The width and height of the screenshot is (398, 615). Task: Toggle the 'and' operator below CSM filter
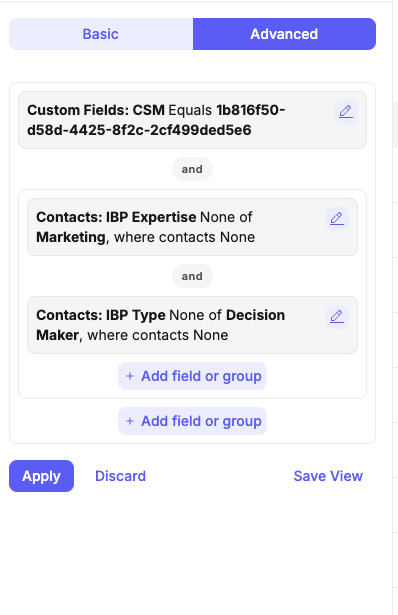(x=192, y=169)
